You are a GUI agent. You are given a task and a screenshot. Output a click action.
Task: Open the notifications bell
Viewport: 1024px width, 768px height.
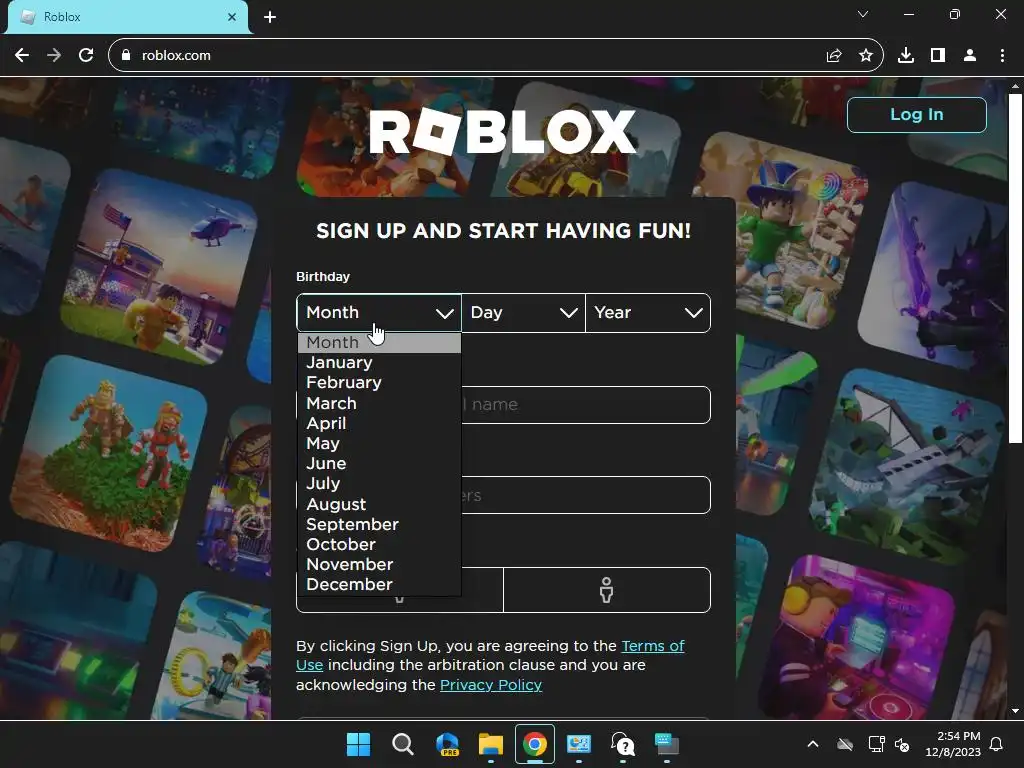(996, 744)
